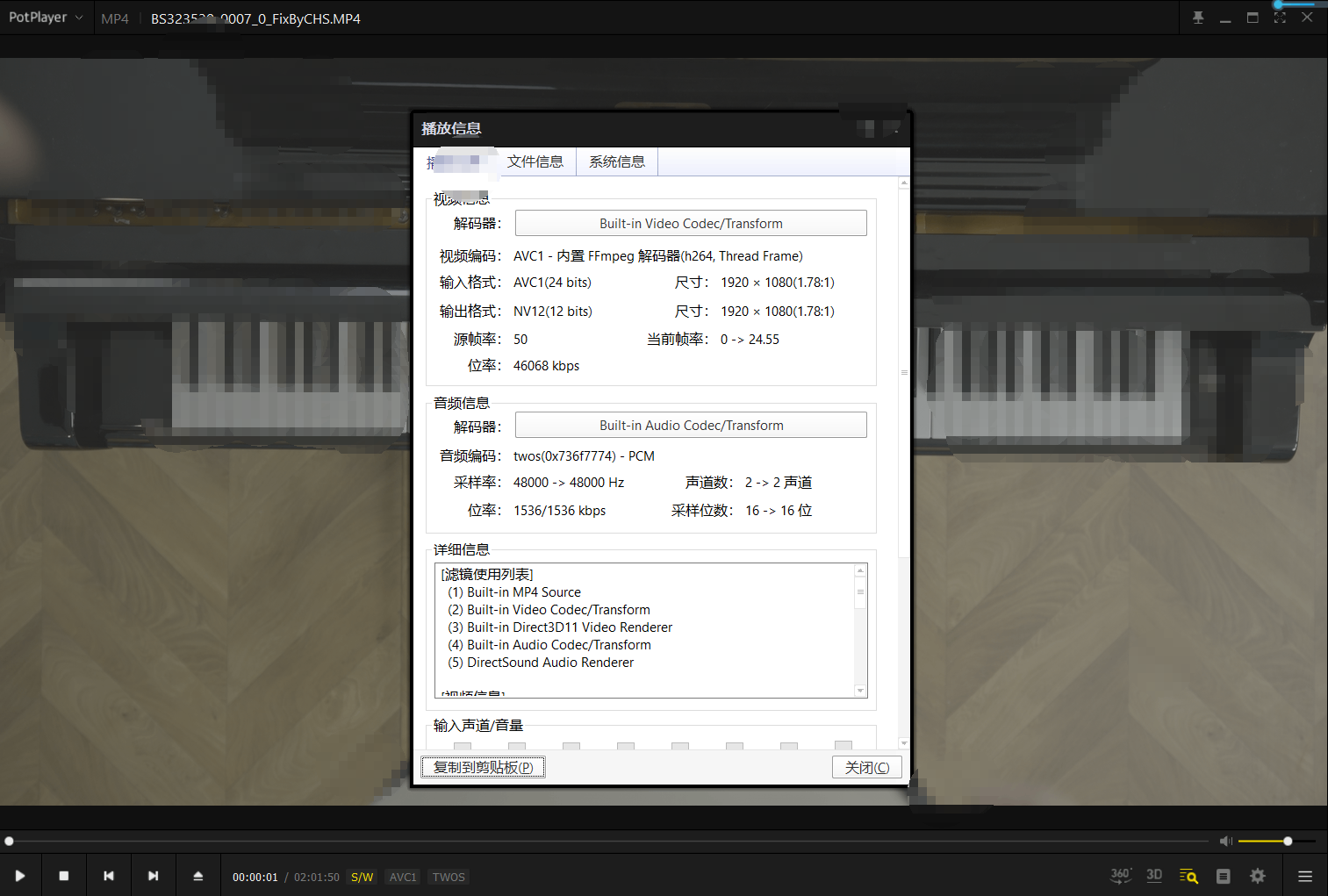Click the MP4 format label in the title bar
Screen dimensions: 1328x896
coord(115,18)
